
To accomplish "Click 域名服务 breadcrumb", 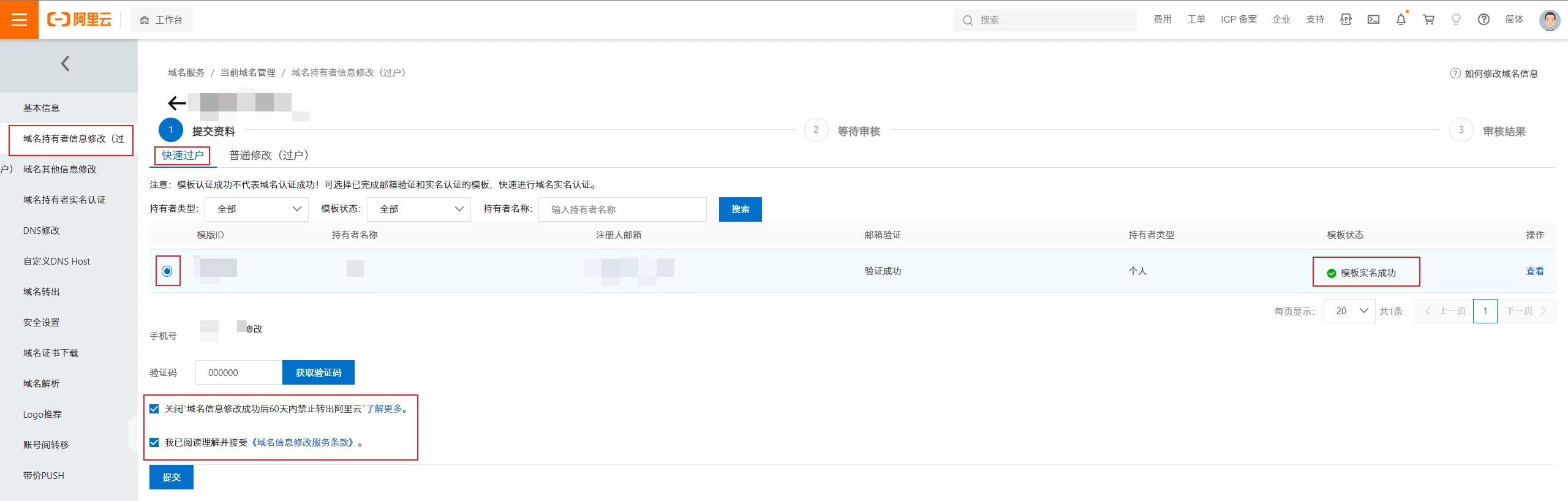I will pyautogui.click(x=186, y=72).
